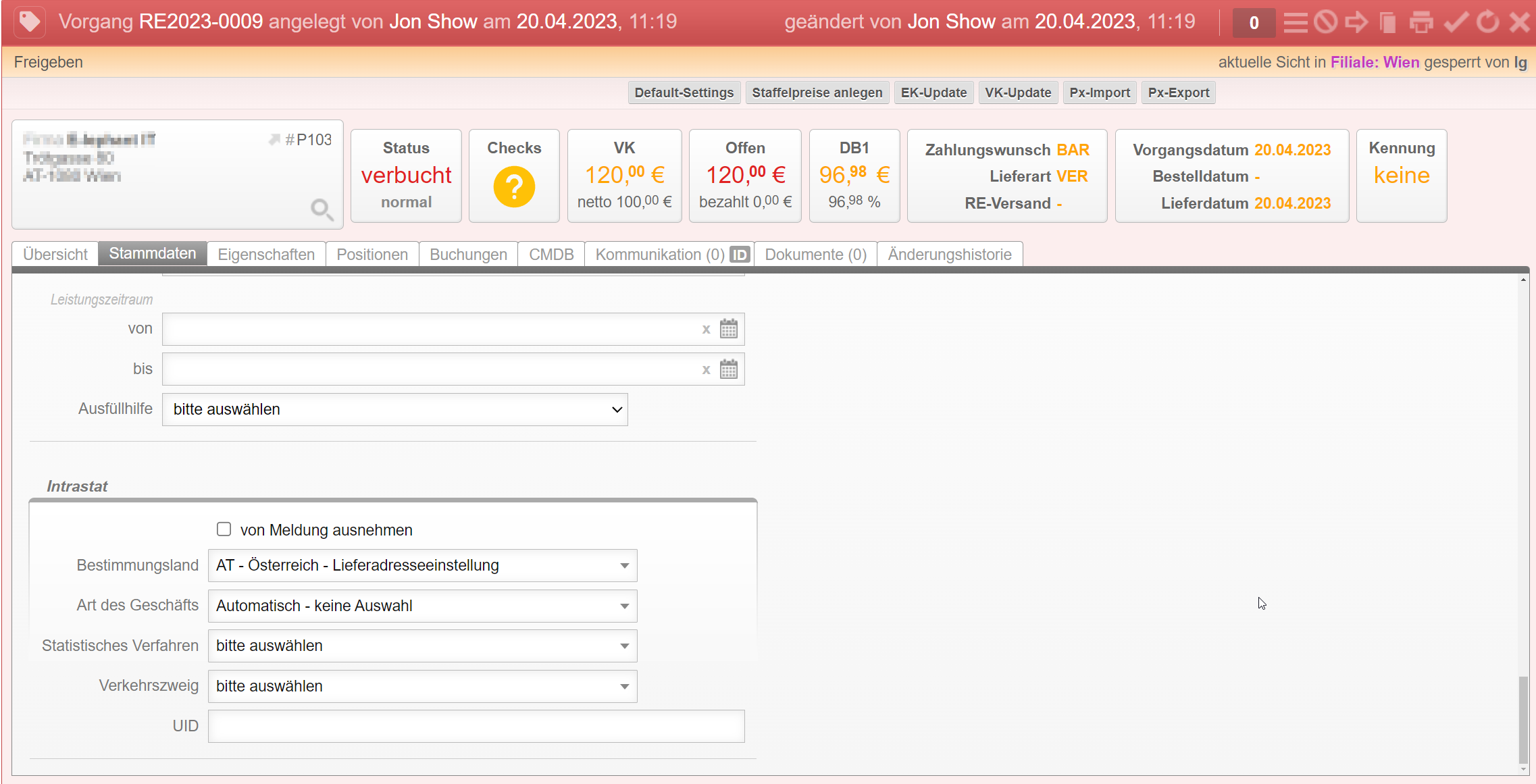Select the Stammdaten tab

click(153, 253)
